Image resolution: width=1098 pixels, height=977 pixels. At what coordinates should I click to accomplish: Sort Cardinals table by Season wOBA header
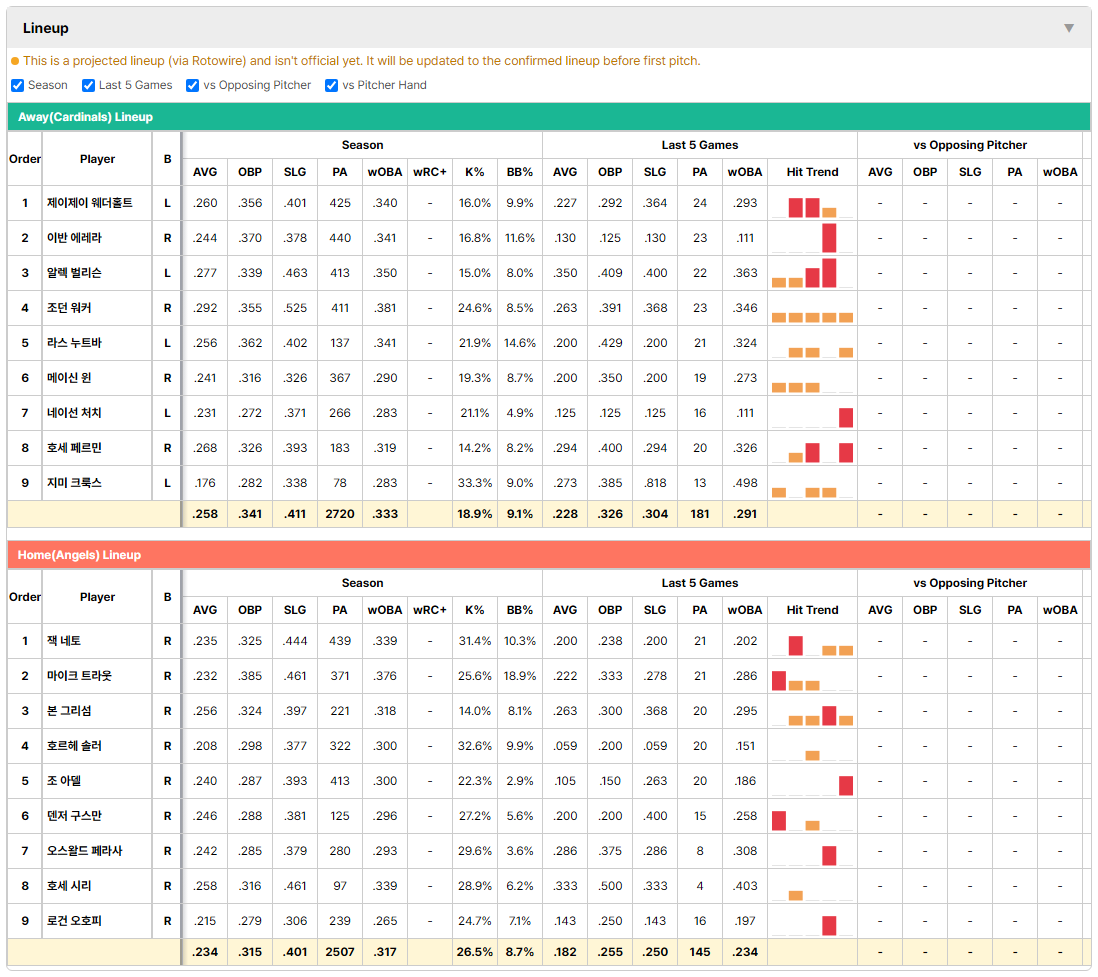click(384, 172)
